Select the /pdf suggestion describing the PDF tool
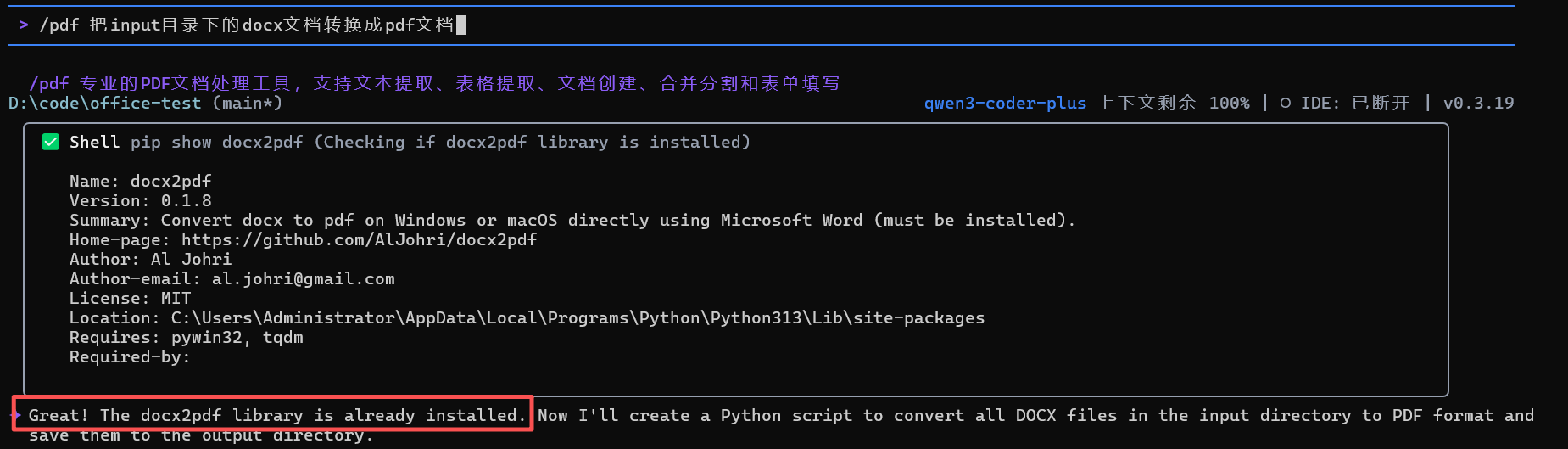1568x449 pixels. [x=434, y=83]
